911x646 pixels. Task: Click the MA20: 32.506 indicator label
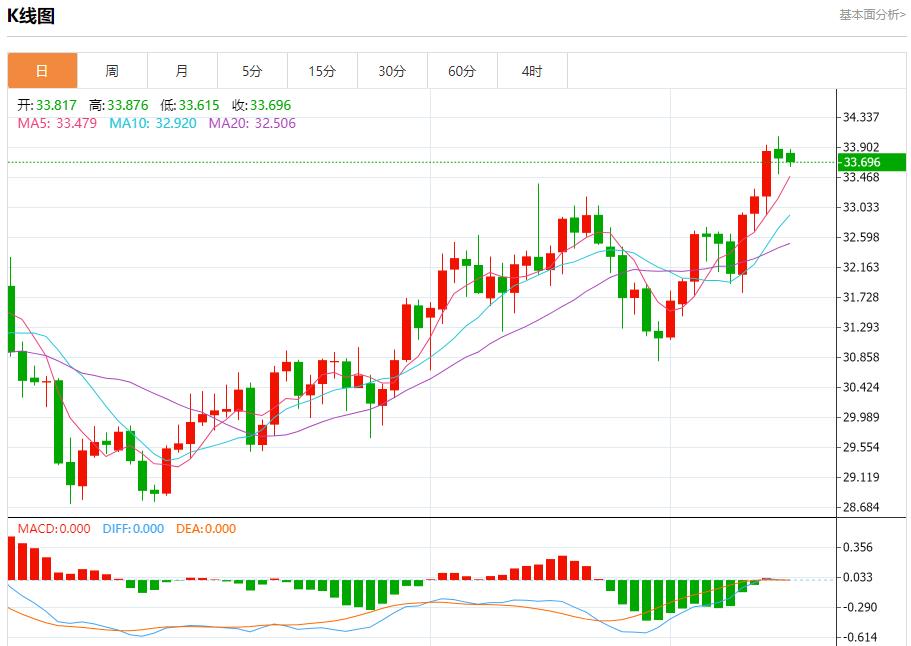pyautogui.click(x=252, y=123)
